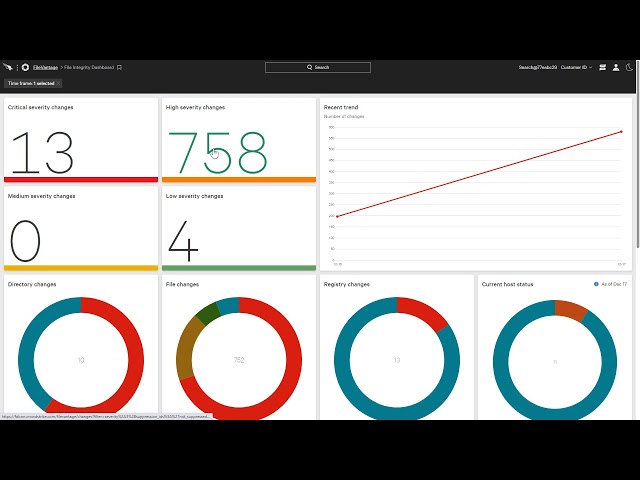Click the File Integrity Dashboard breadcrumb text
640x480 pixels.
(89, 67)
